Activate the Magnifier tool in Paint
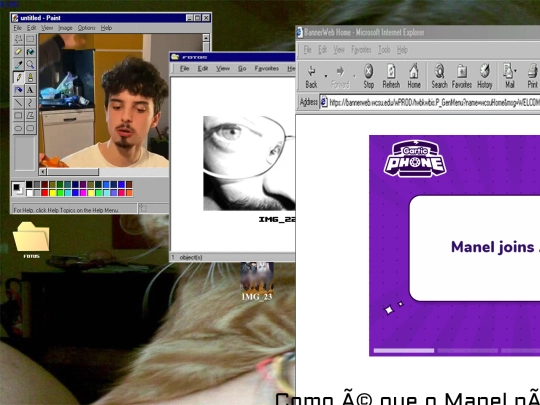Screen dimensions: 540x405 coord(30,65)
